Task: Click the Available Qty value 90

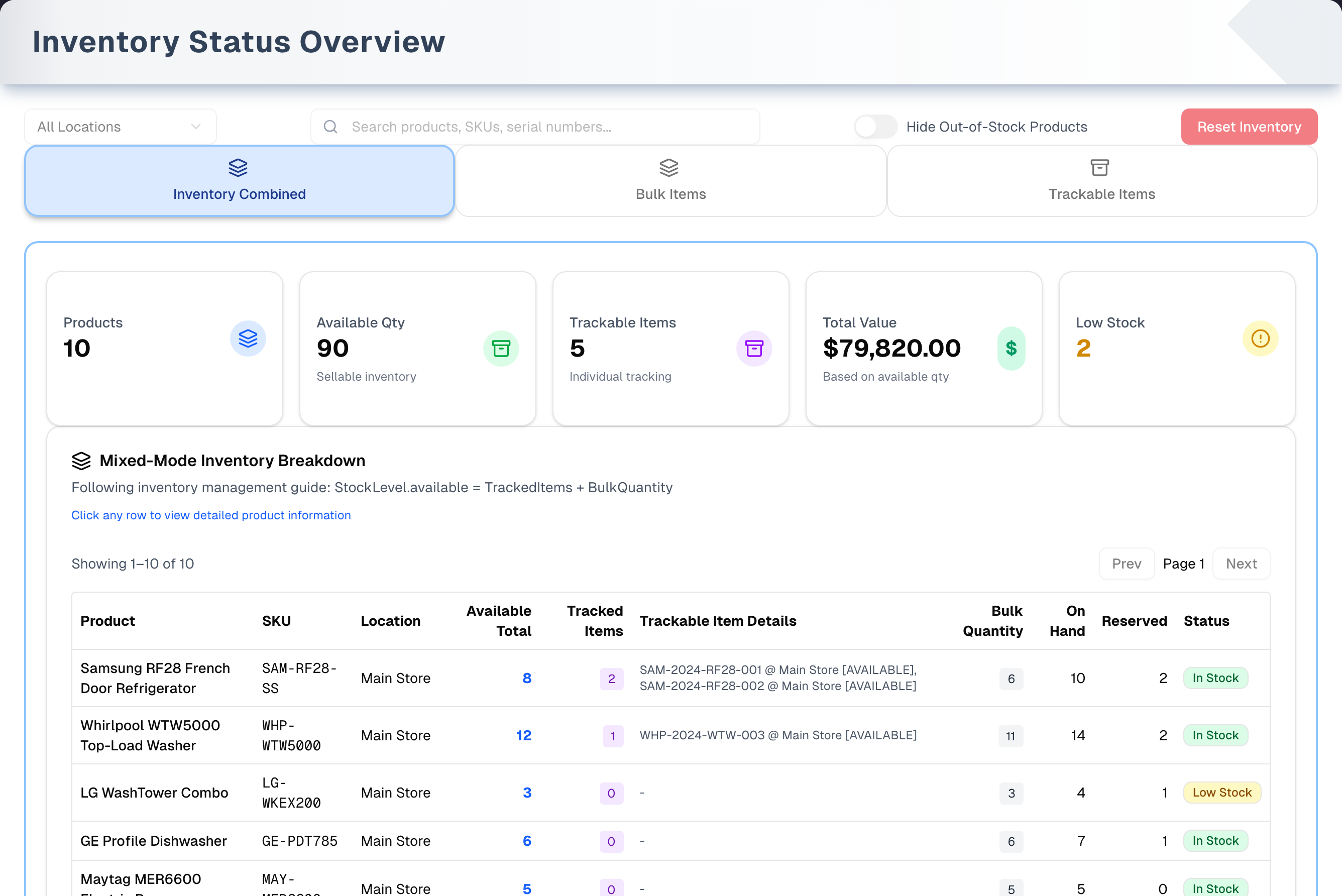Action: (332, 349)
